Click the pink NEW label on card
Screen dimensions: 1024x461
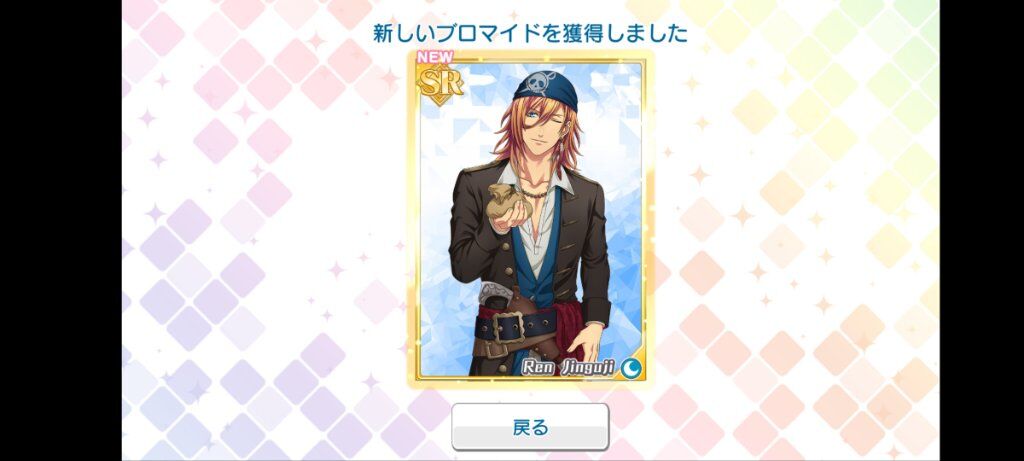point(436,57)
